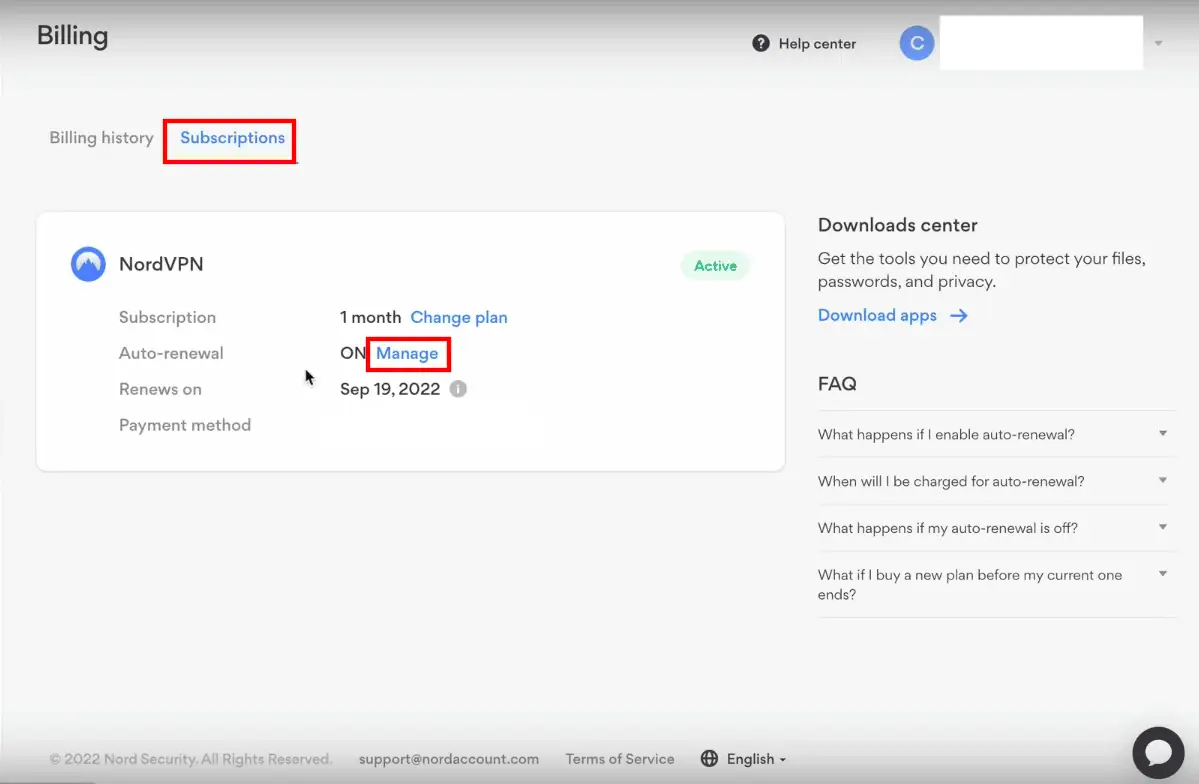Open the Download apps link
The width and height of the screenshot is (1199, 784).
[x=877, y=316]
